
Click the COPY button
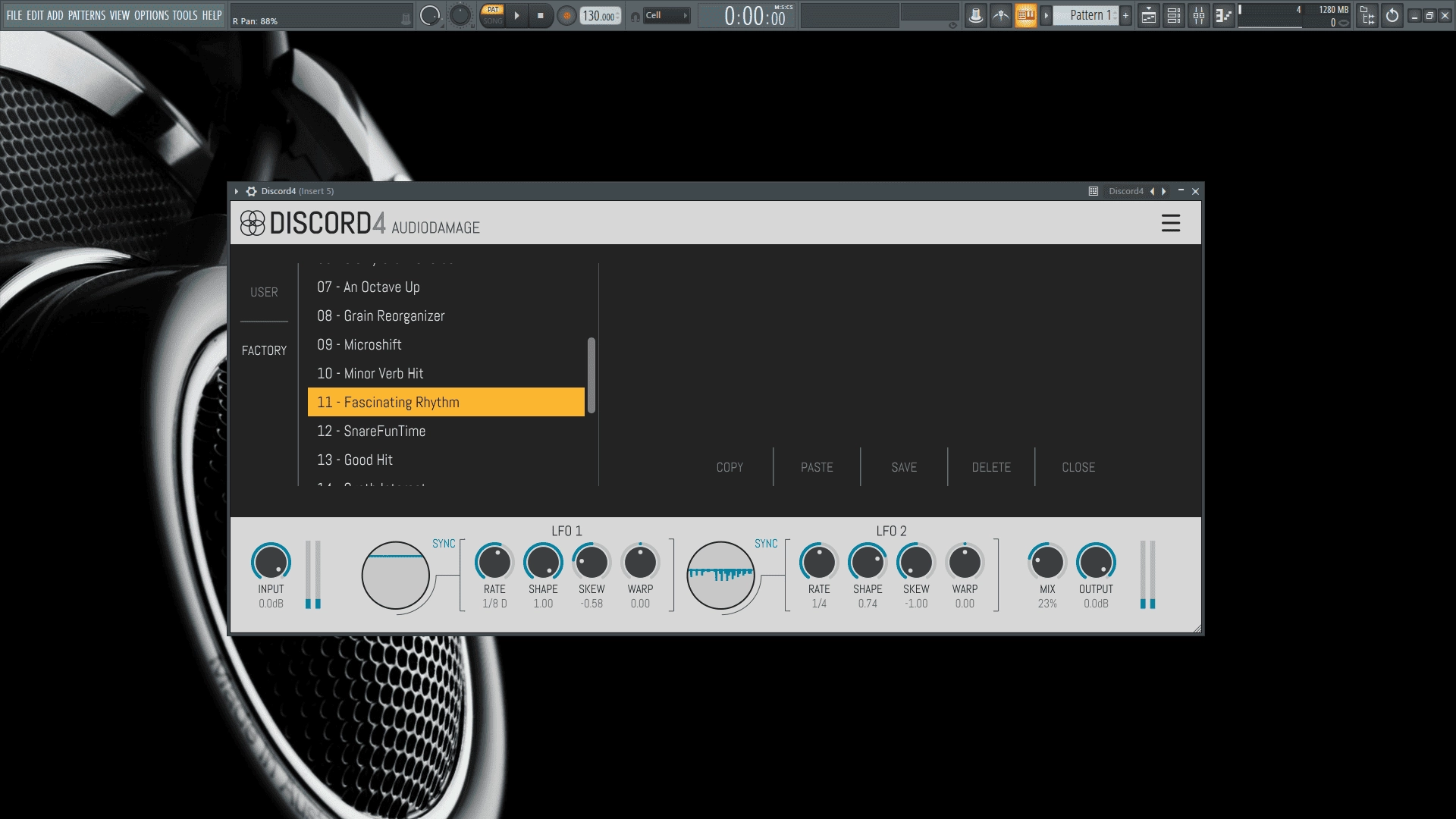[x=730, y=467]
